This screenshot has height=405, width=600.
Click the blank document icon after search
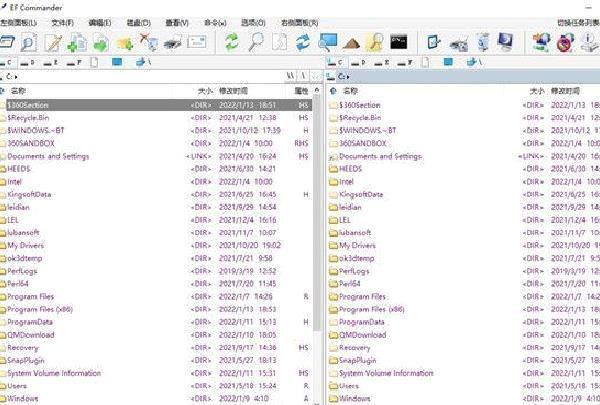point(279,42)
